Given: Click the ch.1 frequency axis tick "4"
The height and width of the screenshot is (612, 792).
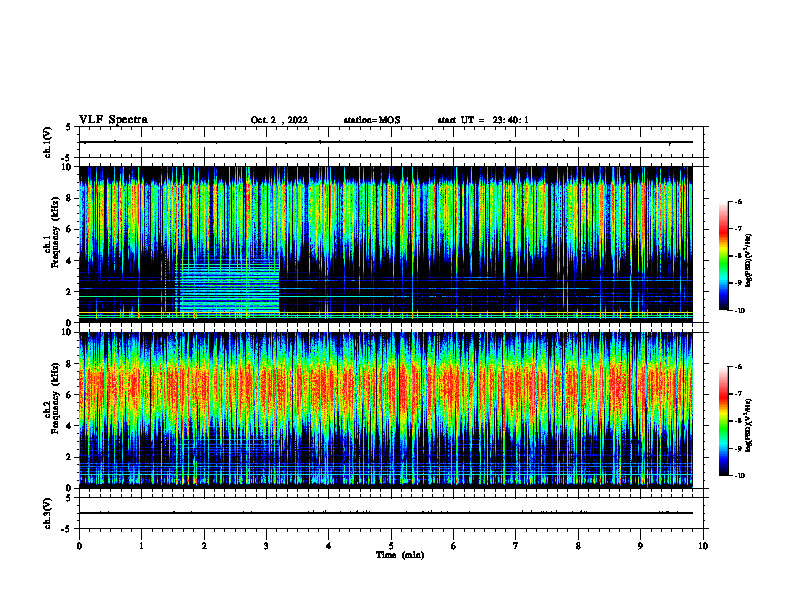Looking at the screenshot, I should (69, 261).
